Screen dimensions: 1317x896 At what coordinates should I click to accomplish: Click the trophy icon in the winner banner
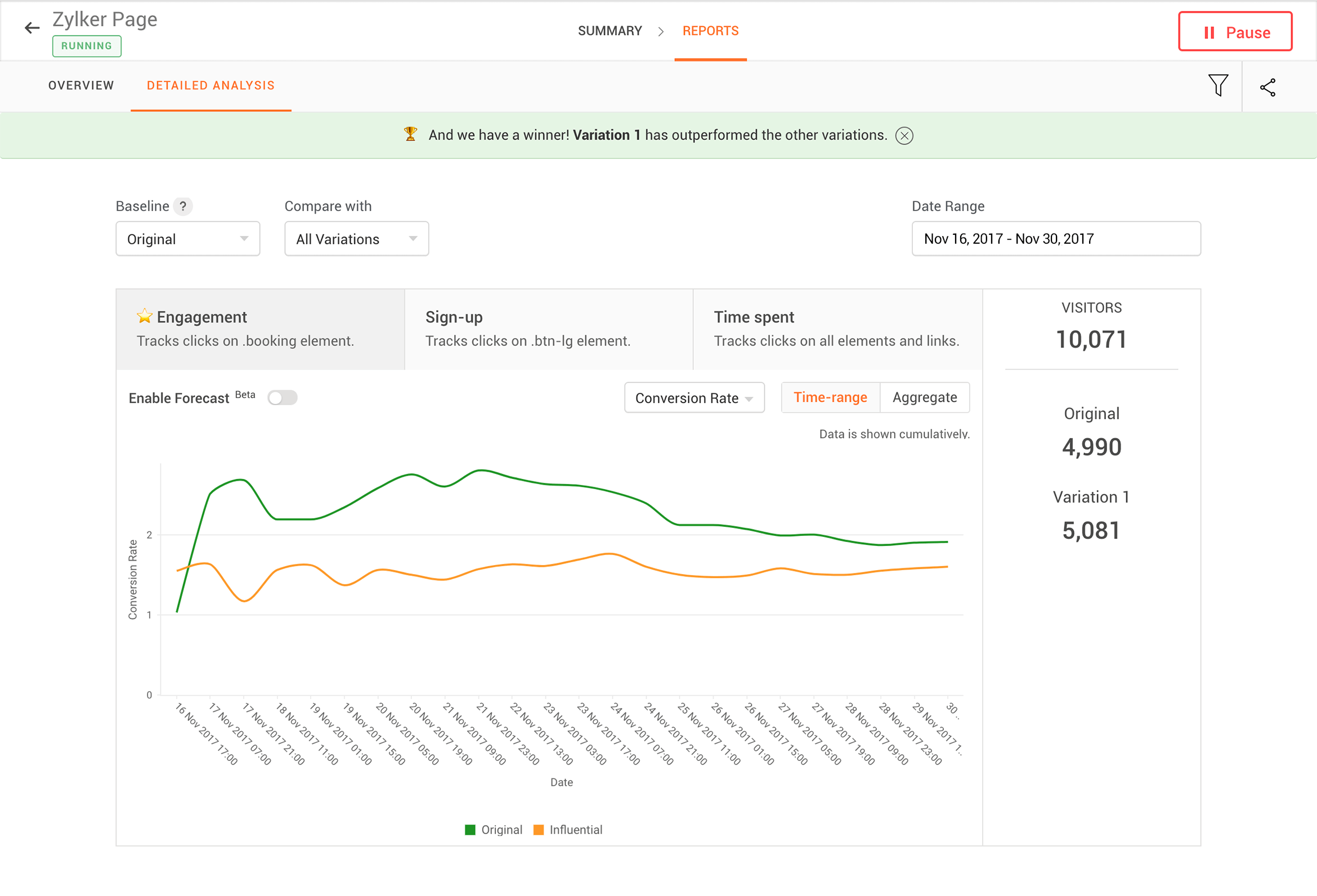(x=410, y=135)
